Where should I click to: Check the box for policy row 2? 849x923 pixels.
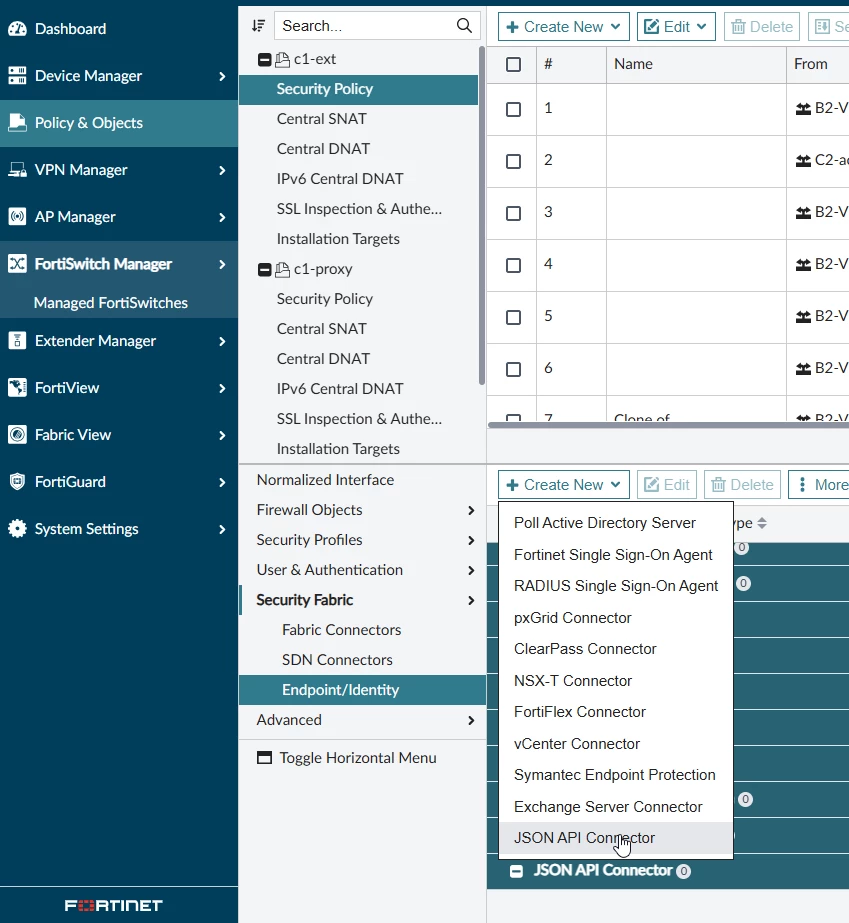point(513,161)
